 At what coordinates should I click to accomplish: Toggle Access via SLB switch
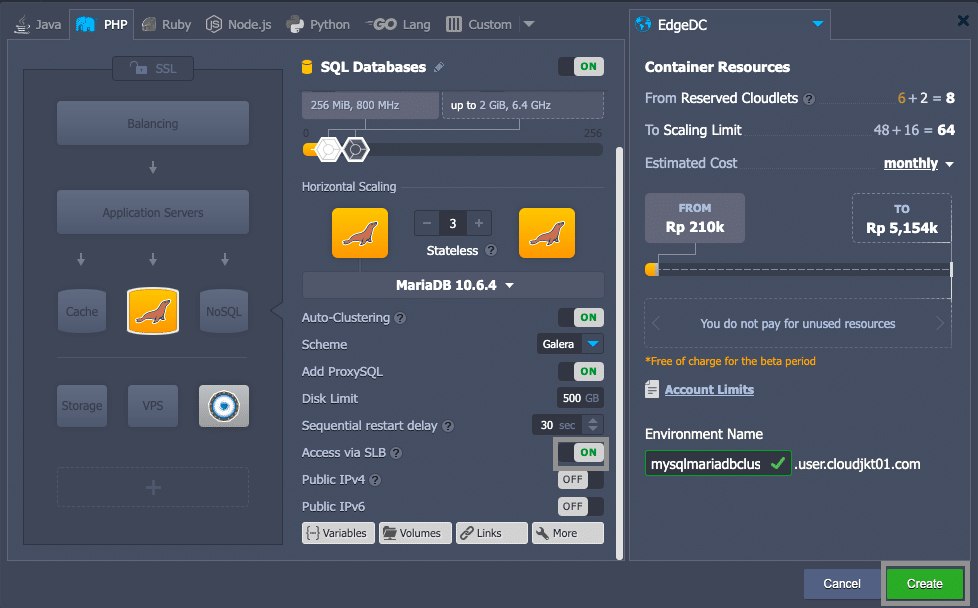point(581,453)
